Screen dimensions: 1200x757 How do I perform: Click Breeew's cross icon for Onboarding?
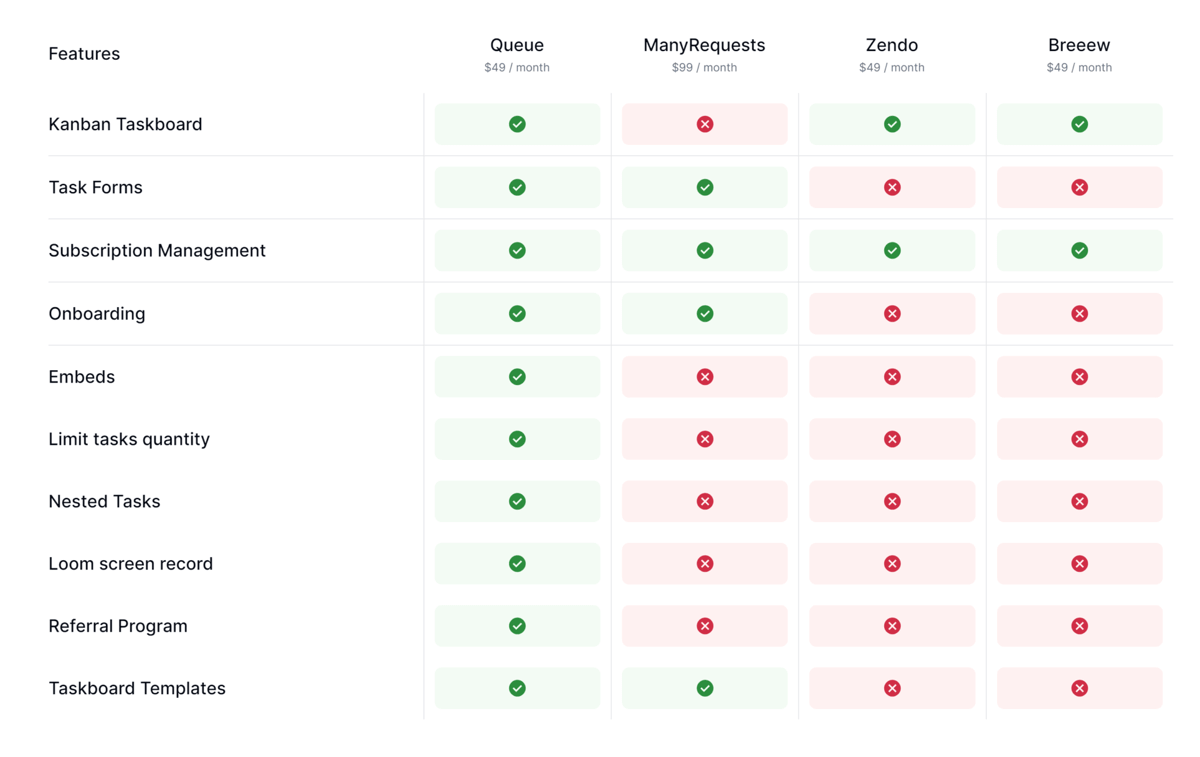click(1080, 313)
